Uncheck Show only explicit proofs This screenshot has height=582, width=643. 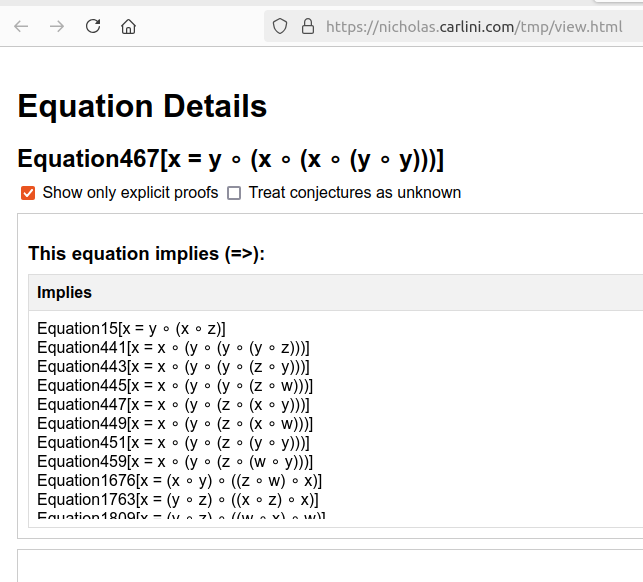[x=28, y=193]
